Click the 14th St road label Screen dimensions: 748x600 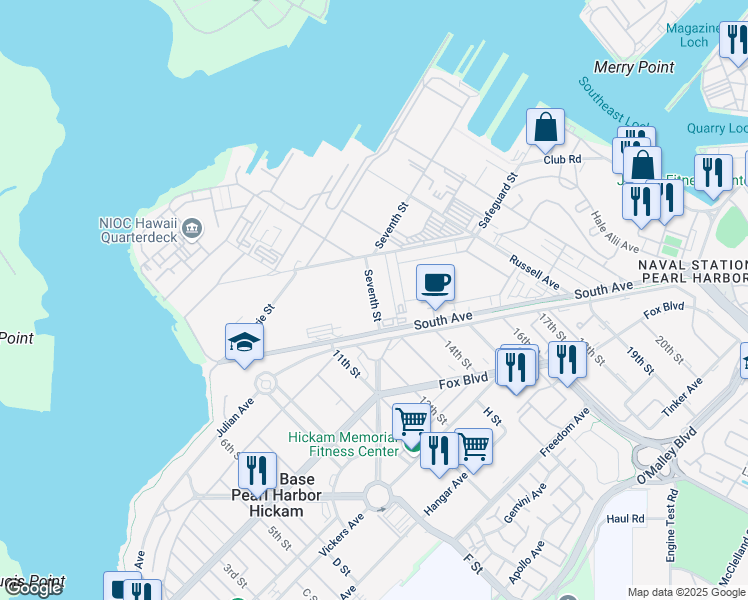click(x=458, y=354)
